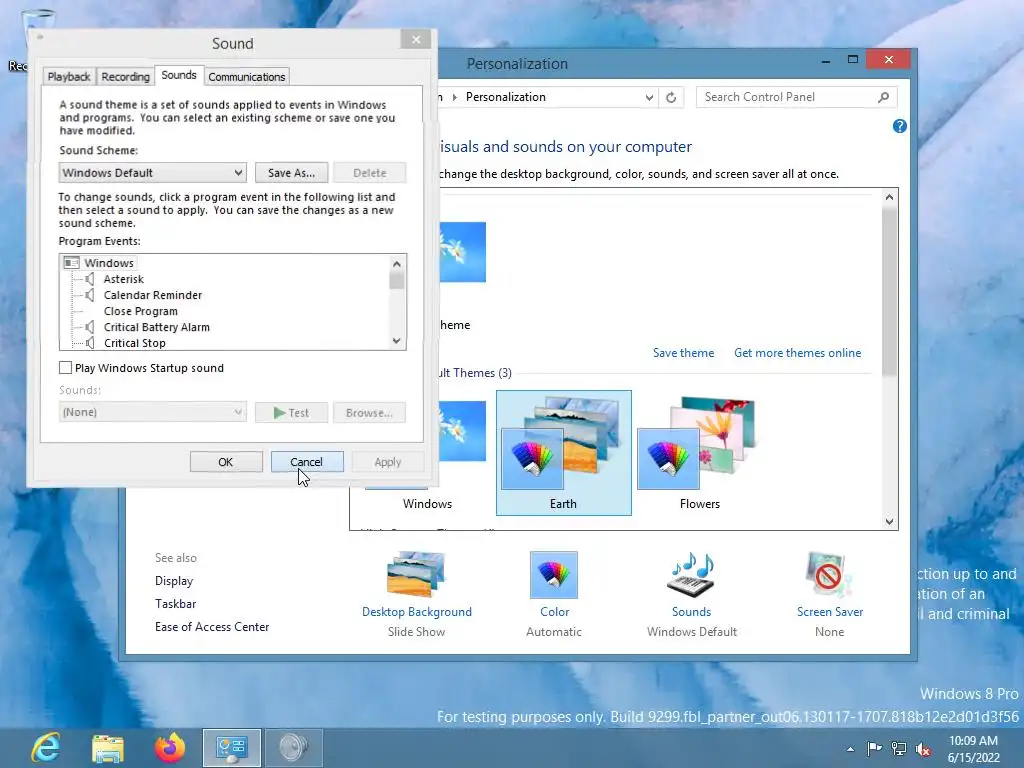1024x768 pixels.
Task: Show hidden tray icons arrow
Action: 850,749
